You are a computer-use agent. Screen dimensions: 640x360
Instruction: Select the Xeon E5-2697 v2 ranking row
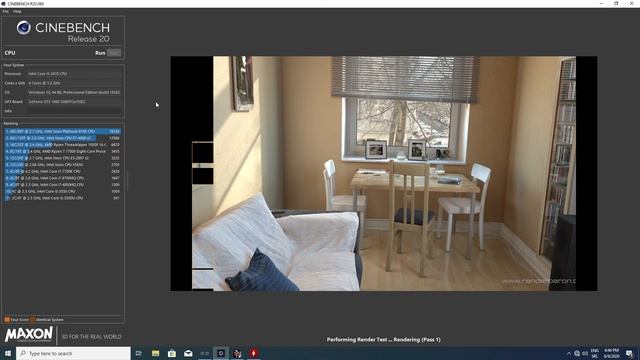click(x=62, y=158)
